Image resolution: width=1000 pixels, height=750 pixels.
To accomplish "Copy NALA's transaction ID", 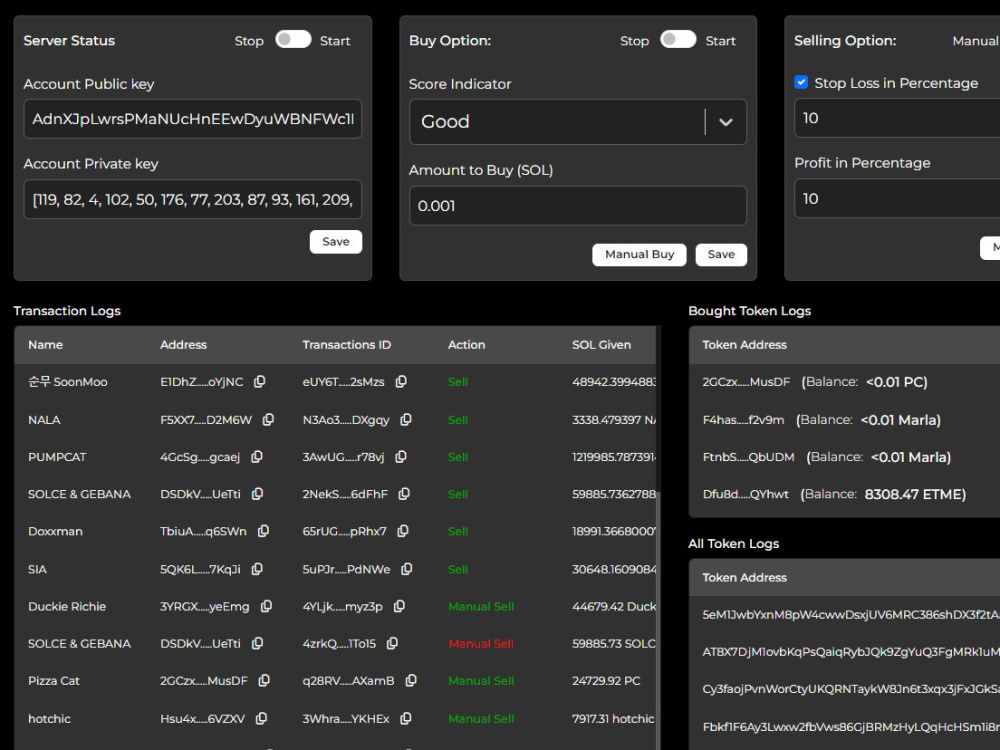I will (405, 420).
